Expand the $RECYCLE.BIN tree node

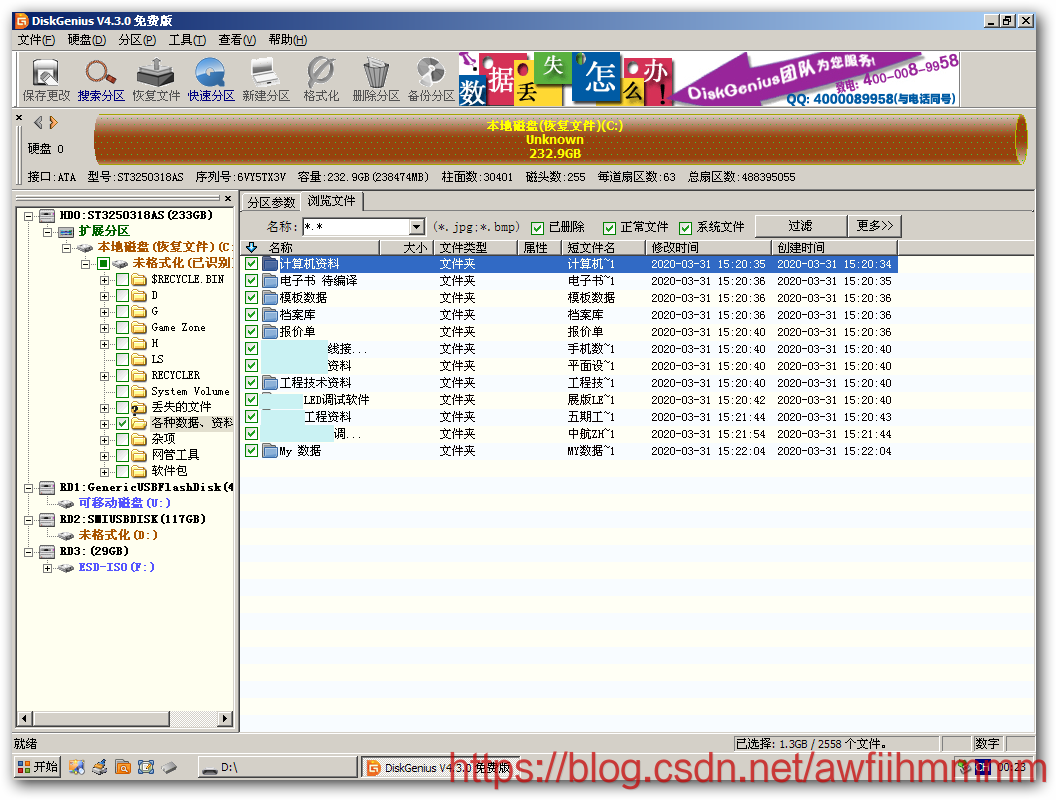104,279
